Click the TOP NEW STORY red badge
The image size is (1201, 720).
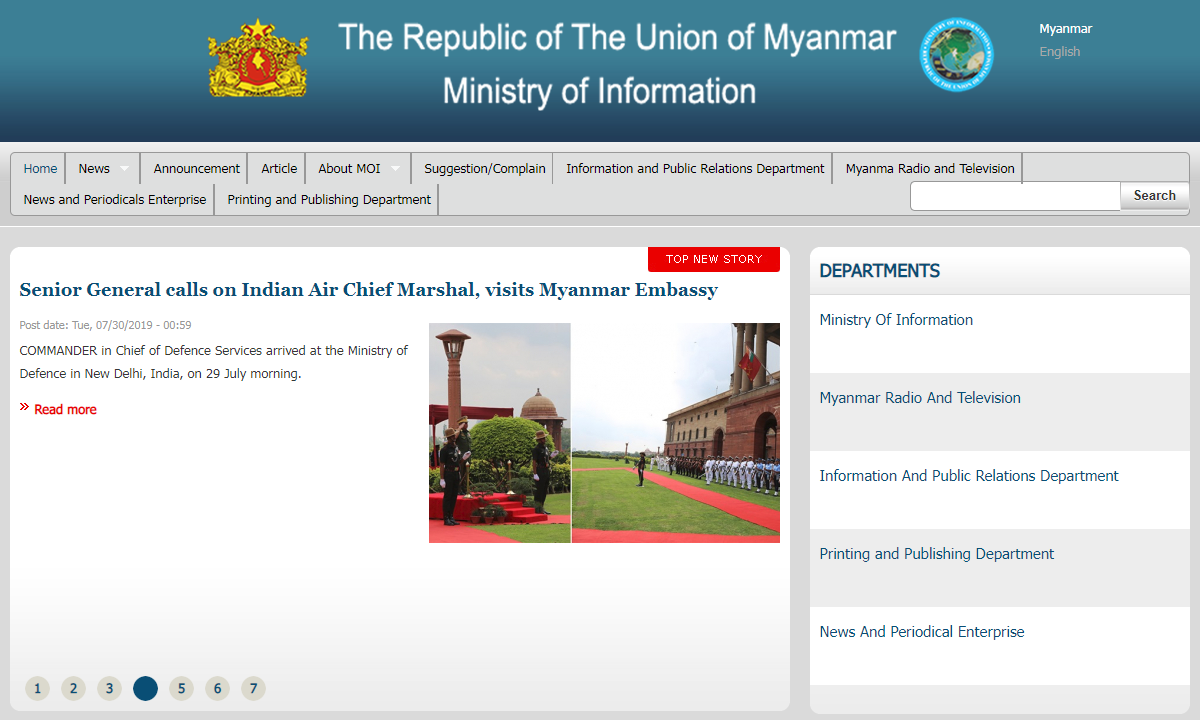tap(714, 259)
